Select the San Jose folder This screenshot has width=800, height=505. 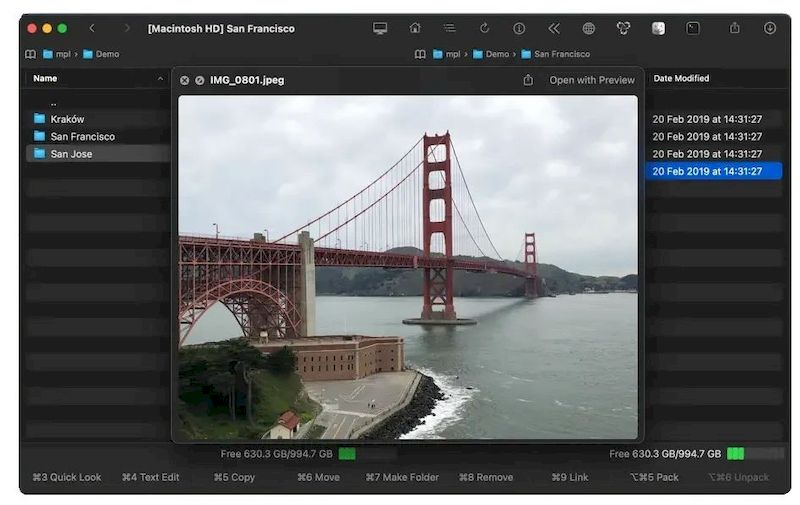tap(71, 154)
